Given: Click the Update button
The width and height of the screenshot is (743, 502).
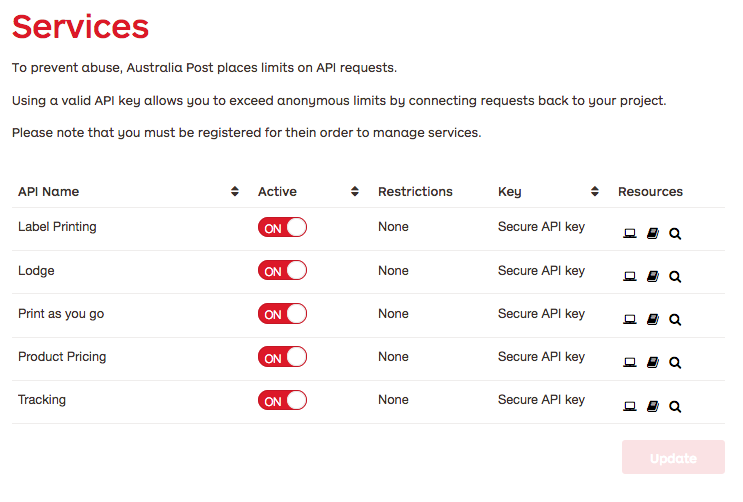Looking at the screenshot, I should [673, 457].
